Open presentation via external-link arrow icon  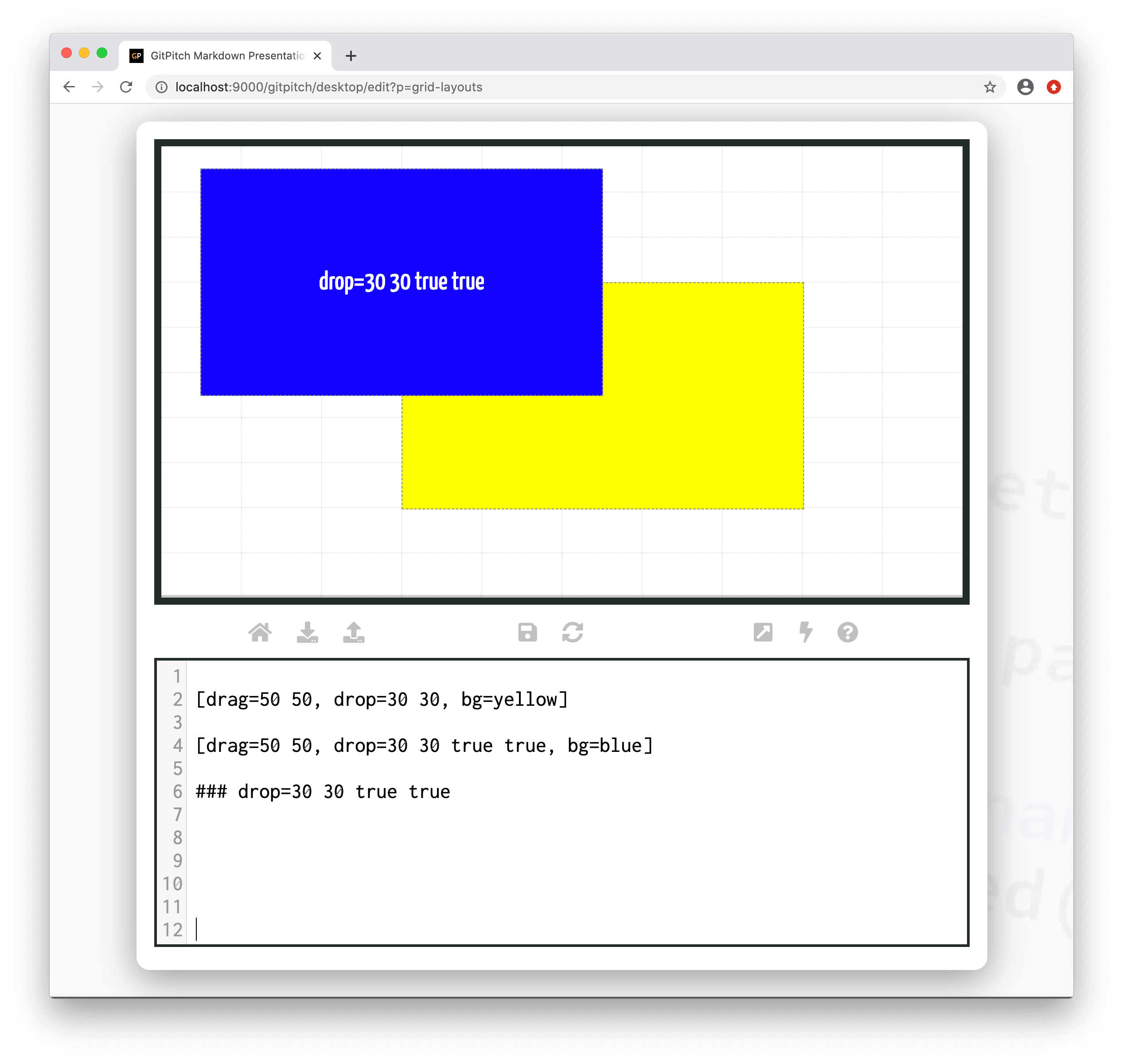pos(763,632)
